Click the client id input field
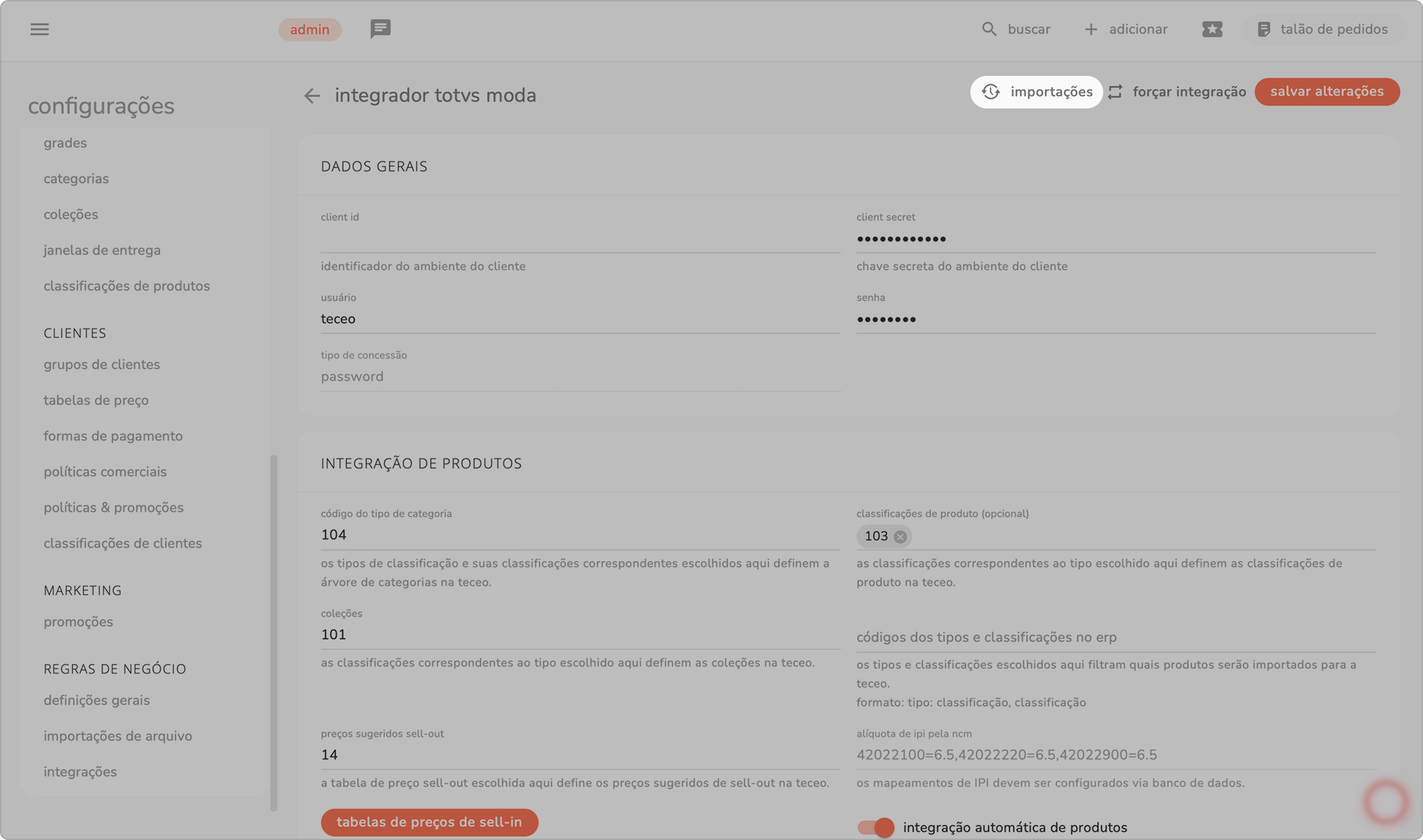The image size is (1423, 840). click(579, 238)
